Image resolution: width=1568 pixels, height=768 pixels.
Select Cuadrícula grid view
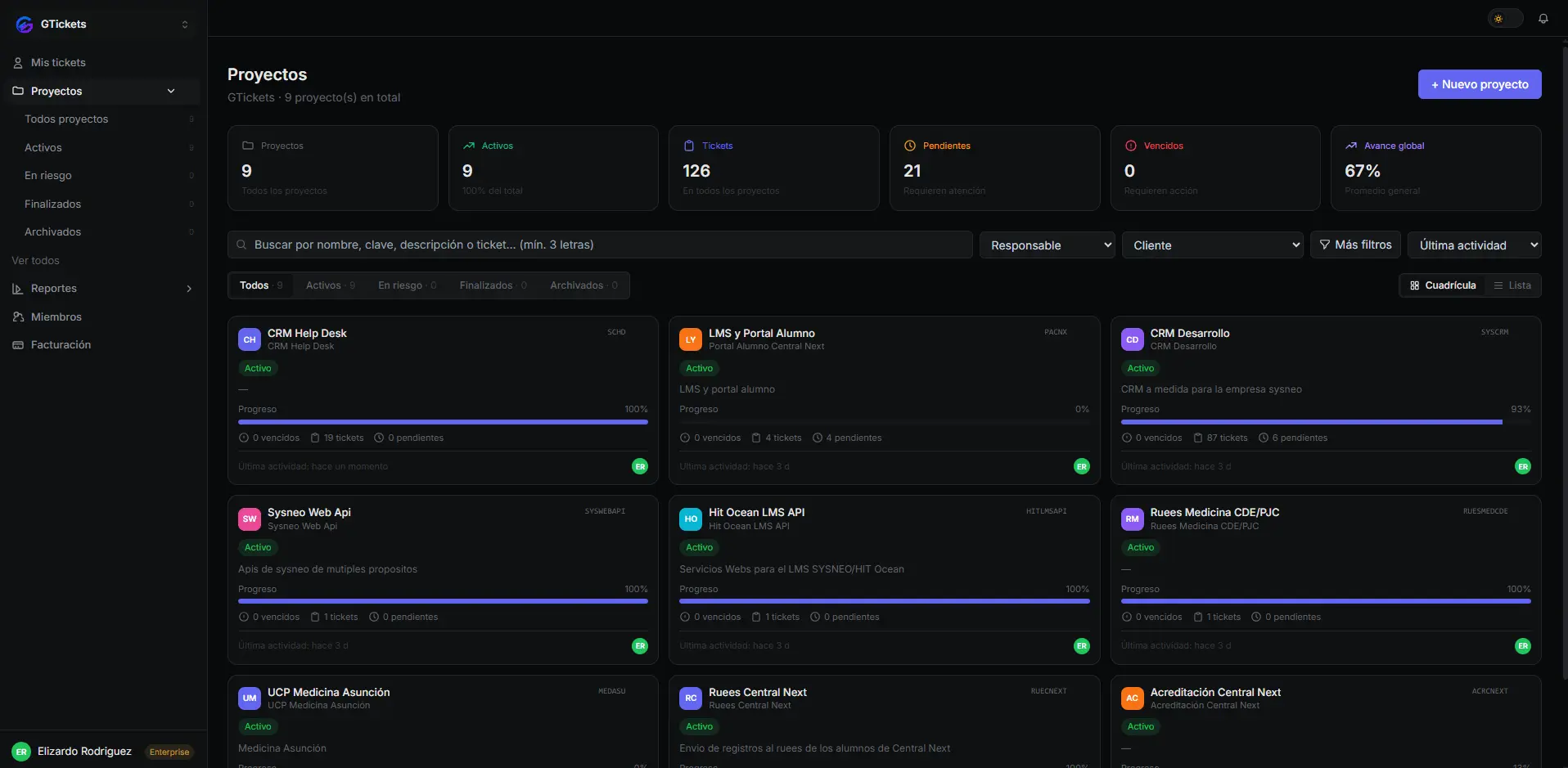[x=1443, y=285]
